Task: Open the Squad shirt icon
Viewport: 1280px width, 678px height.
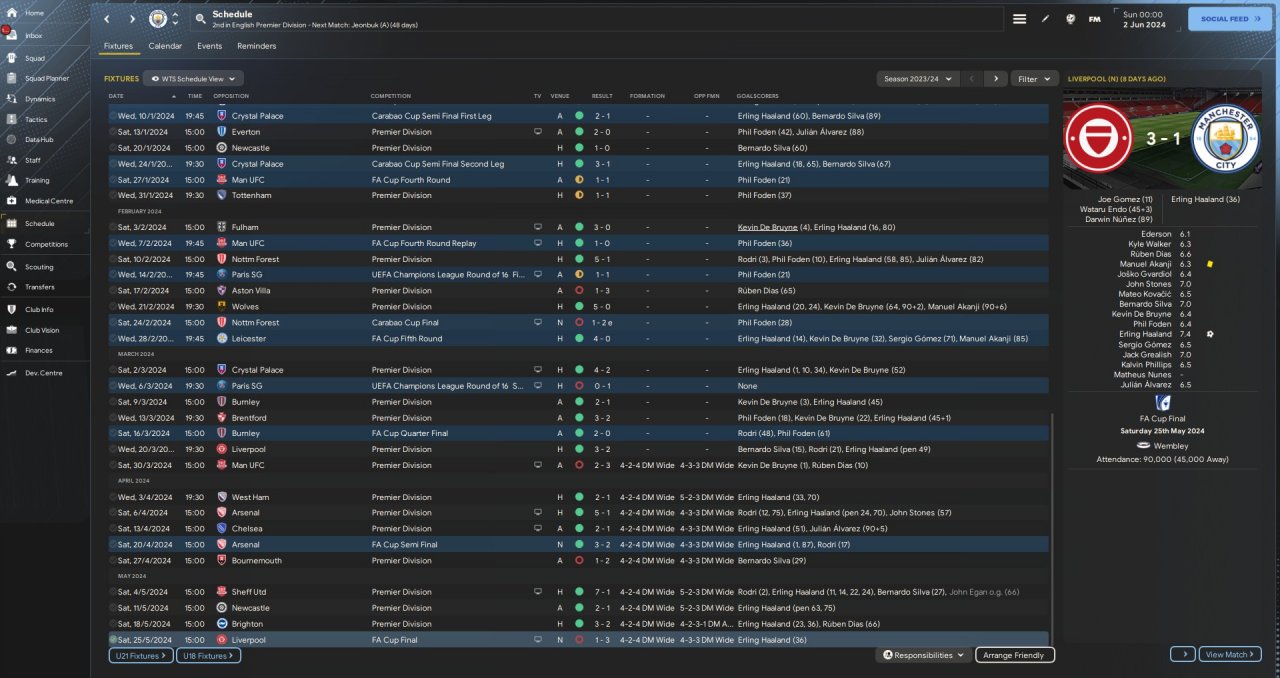Action: point(11,58)
